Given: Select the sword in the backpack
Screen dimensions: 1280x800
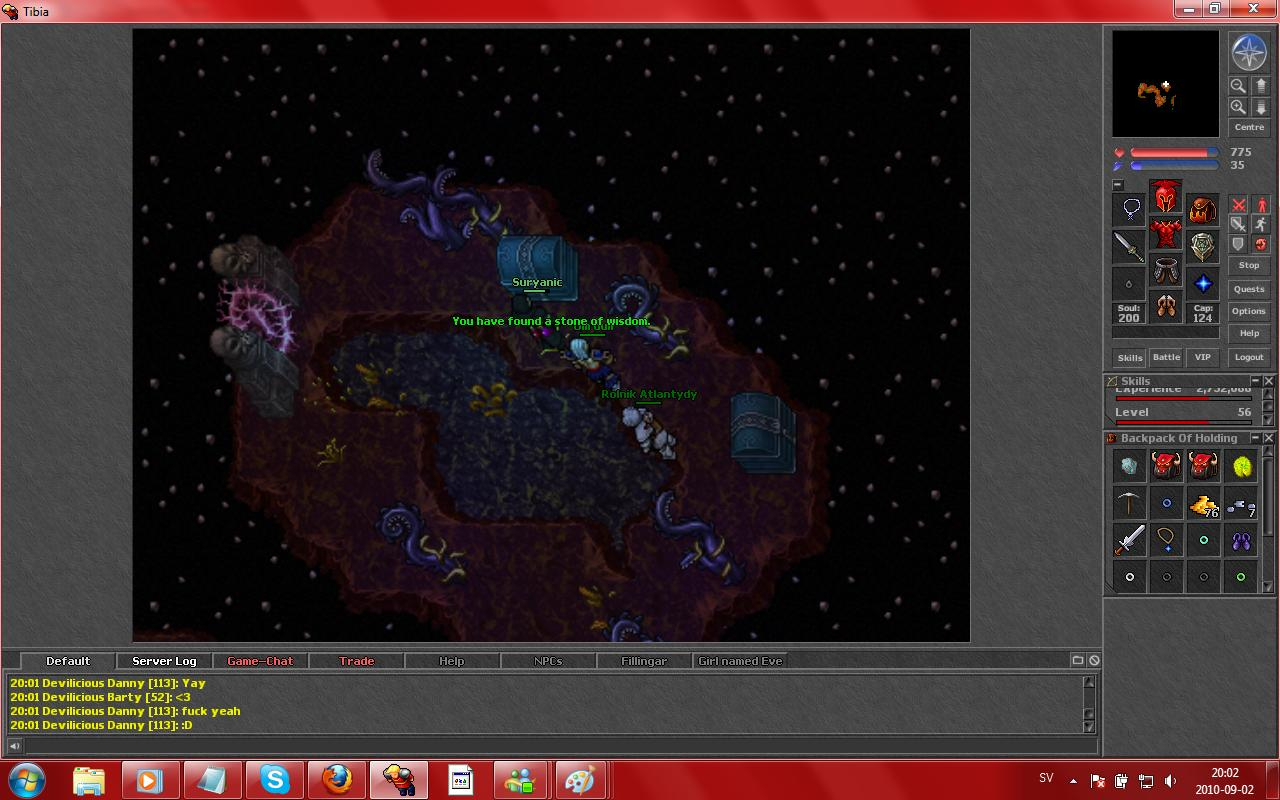Looking at the screenshot, I should [x=1130, y=540].
